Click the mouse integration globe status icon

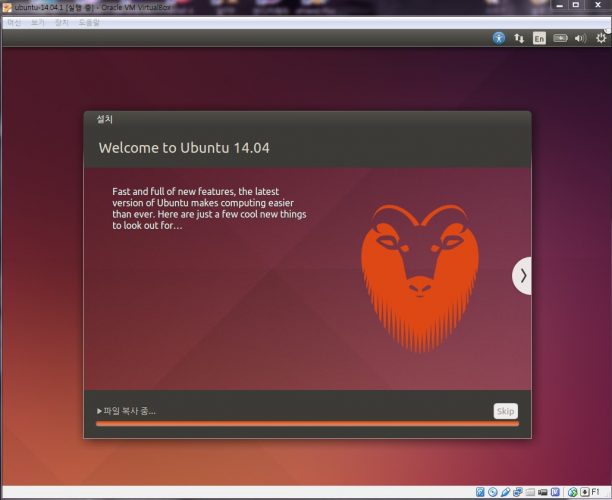point(571,492)
